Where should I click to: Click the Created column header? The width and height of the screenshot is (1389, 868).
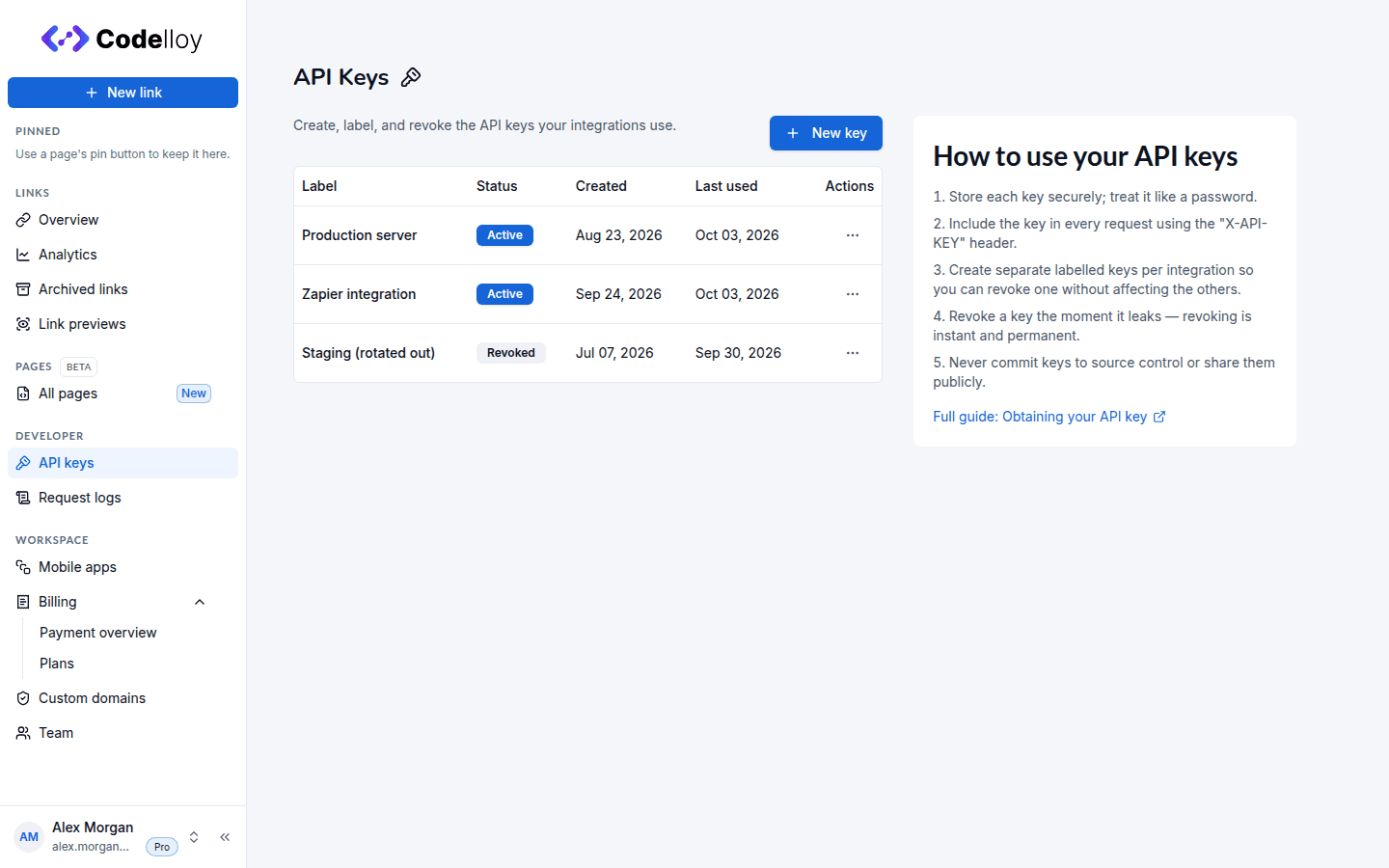coord(601,186)
